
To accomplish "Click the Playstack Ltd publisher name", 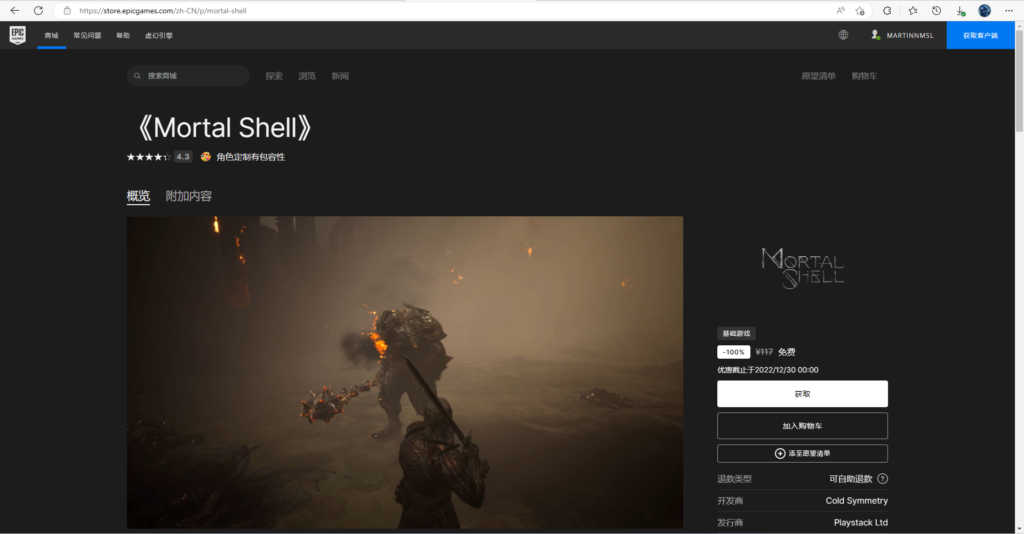I will pos(861,522).
